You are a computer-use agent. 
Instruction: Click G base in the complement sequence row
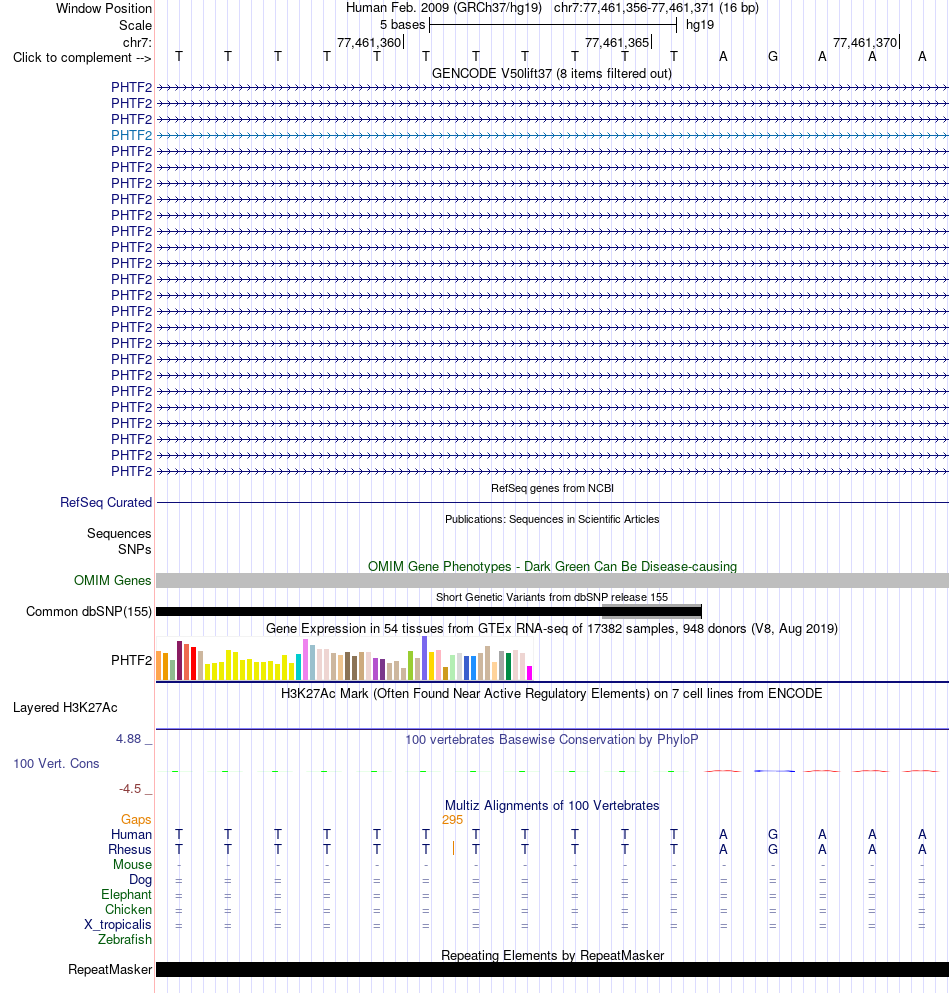(773, 56)
